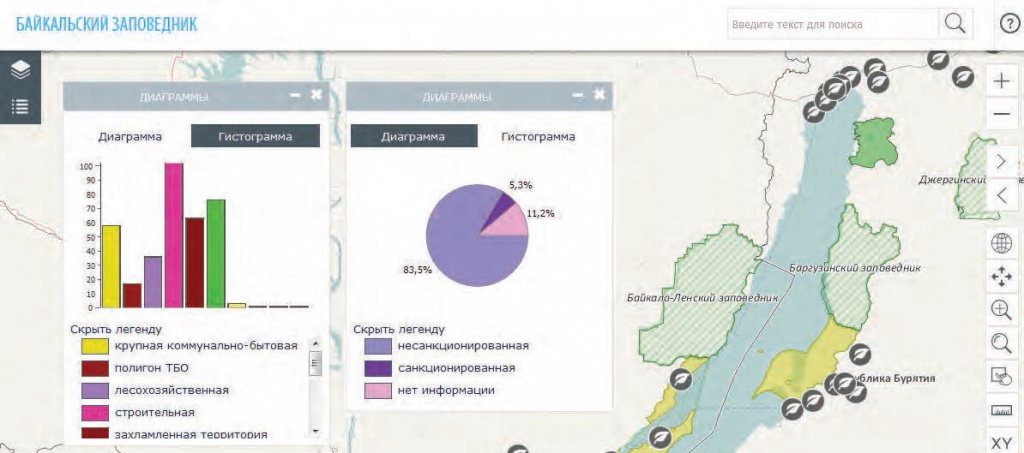1024x453 pixels.
Task: Switch right panel to Диаграмма tab
Action: [412, 137]
